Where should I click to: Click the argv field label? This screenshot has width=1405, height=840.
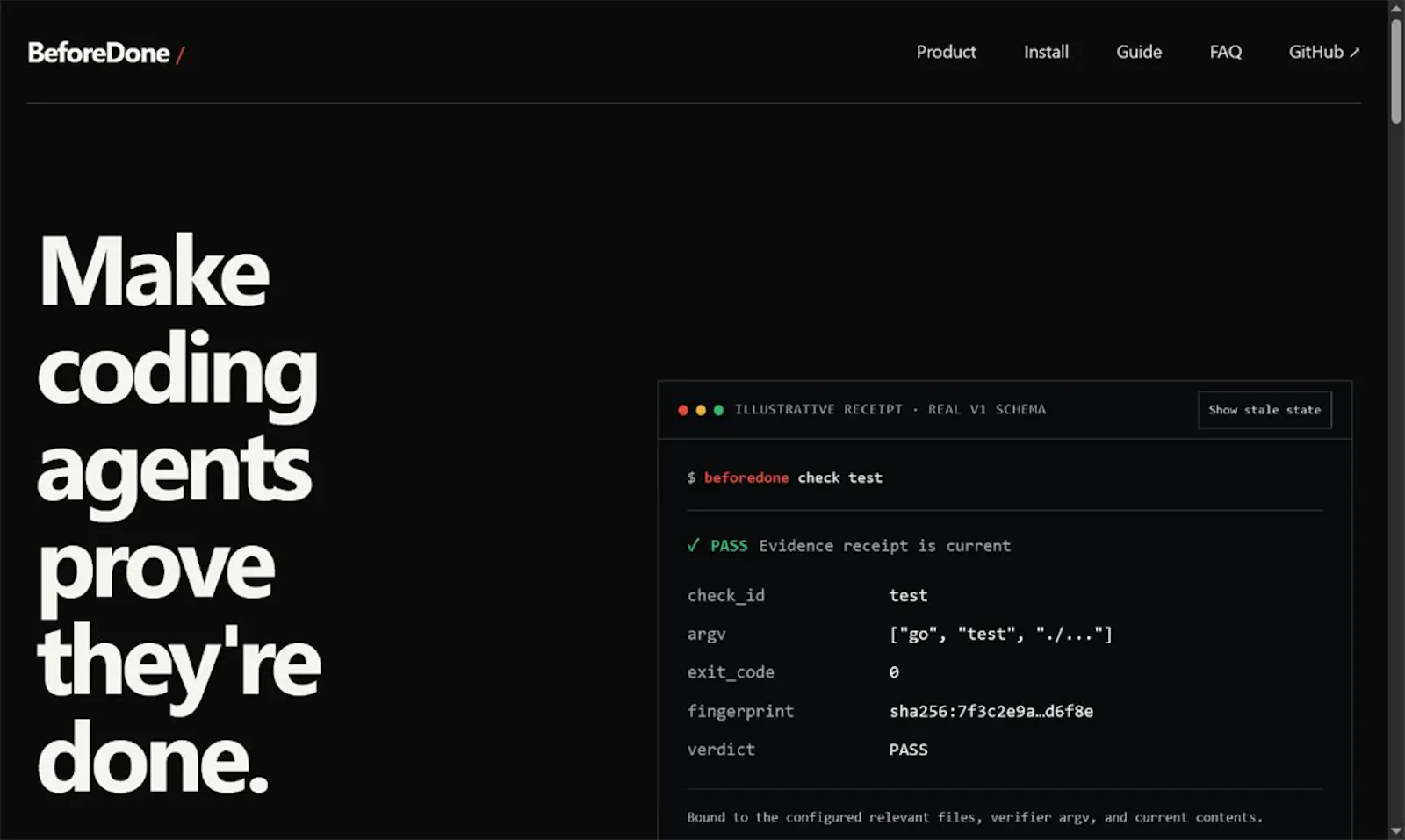tap(706, 634)
